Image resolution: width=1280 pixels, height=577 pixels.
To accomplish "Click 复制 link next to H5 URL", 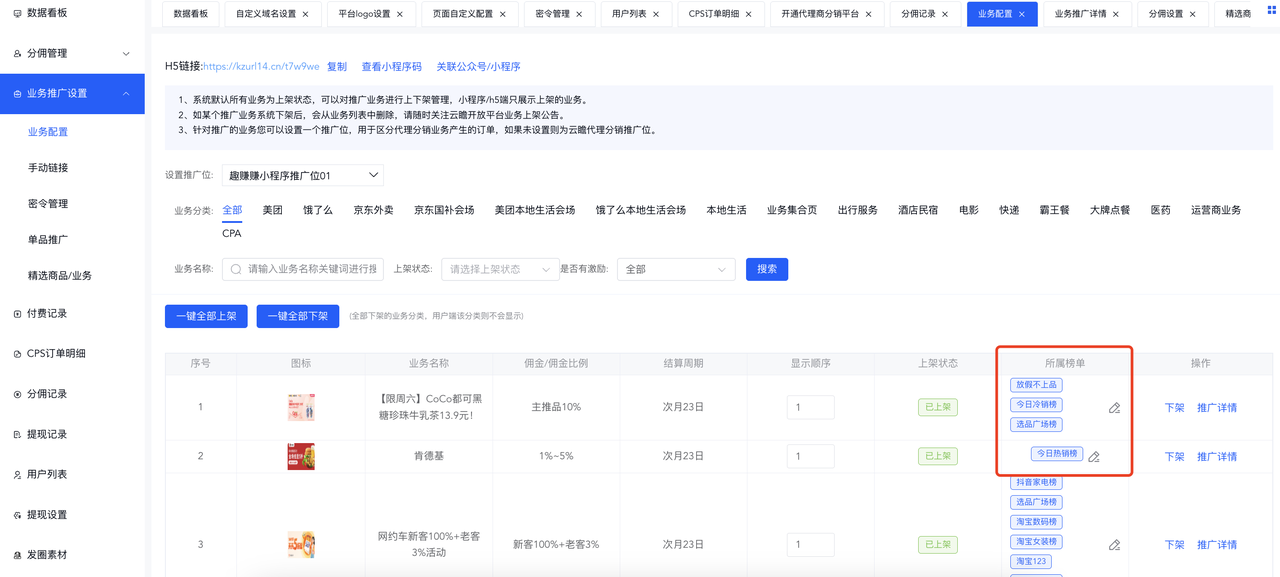I will (337, 67).
